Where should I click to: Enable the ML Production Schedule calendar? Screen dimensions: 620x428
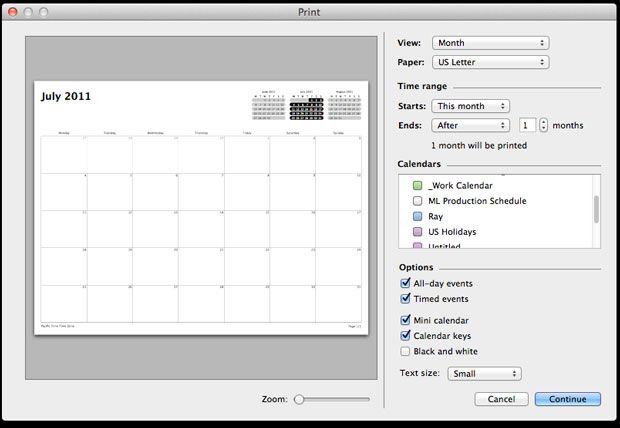418,201
